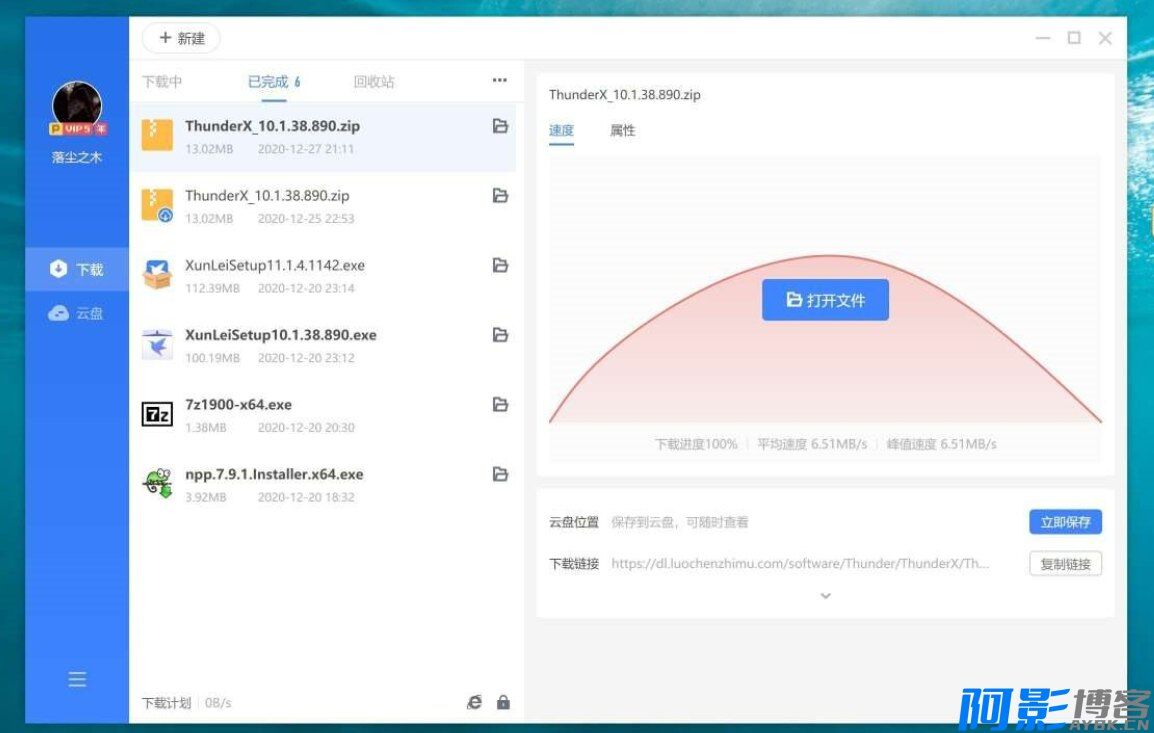Open folder for first ThunderX_10.1.38.890.zip entry

tap(500, 126)
